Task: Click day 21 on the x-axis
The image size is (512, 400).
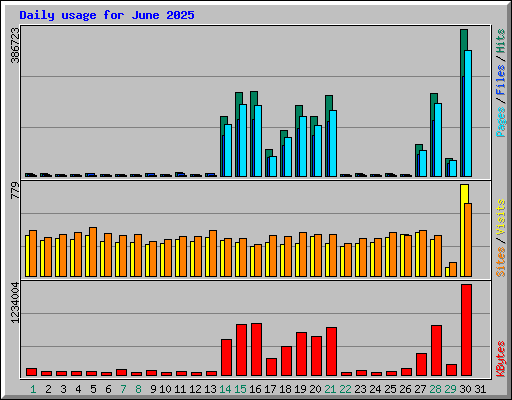Action: click(330, 389)
